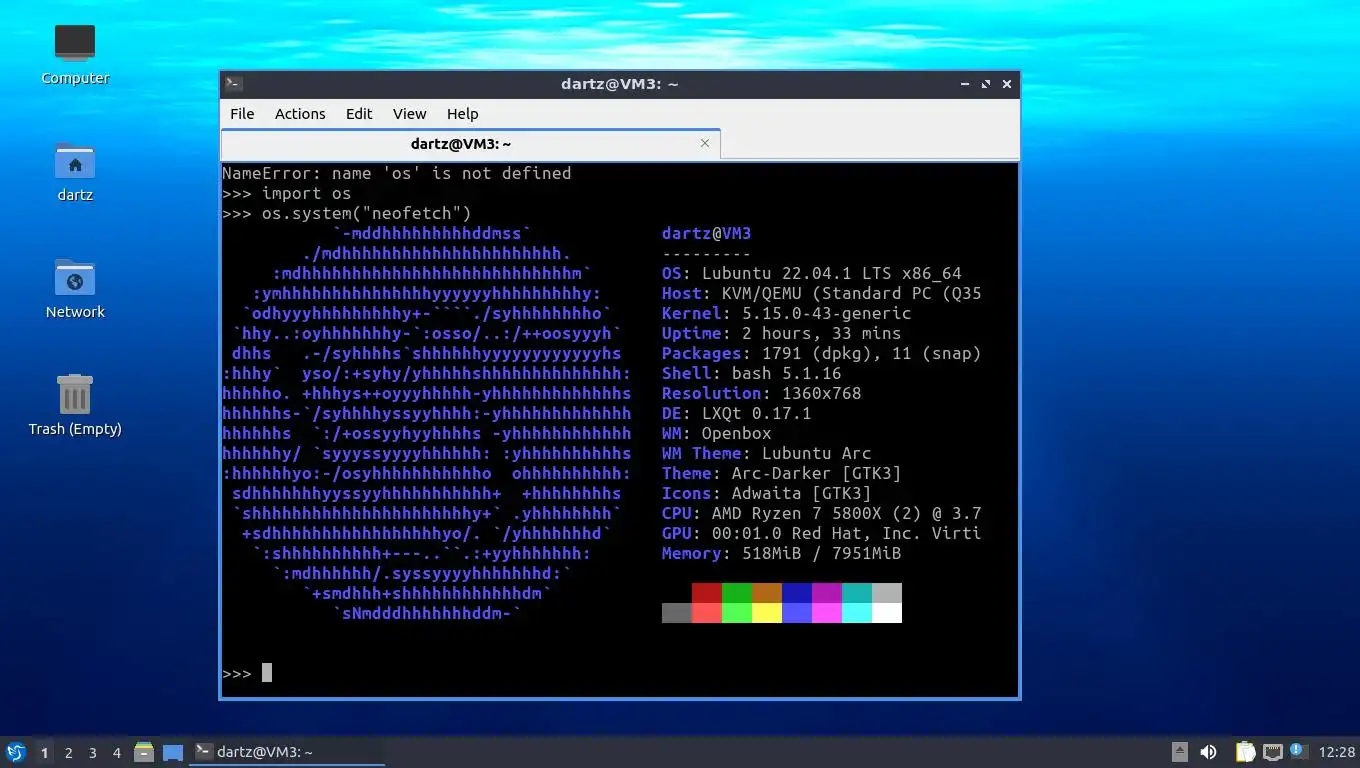Open the Help menu
Viewport: 1360px width, 768px height.
pyautogui.click(x=462, y=114)
